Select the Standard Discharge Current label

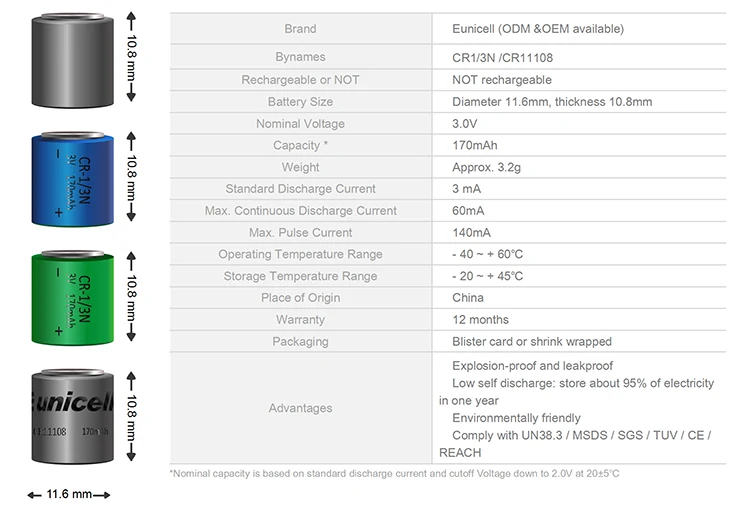[300, 189]
